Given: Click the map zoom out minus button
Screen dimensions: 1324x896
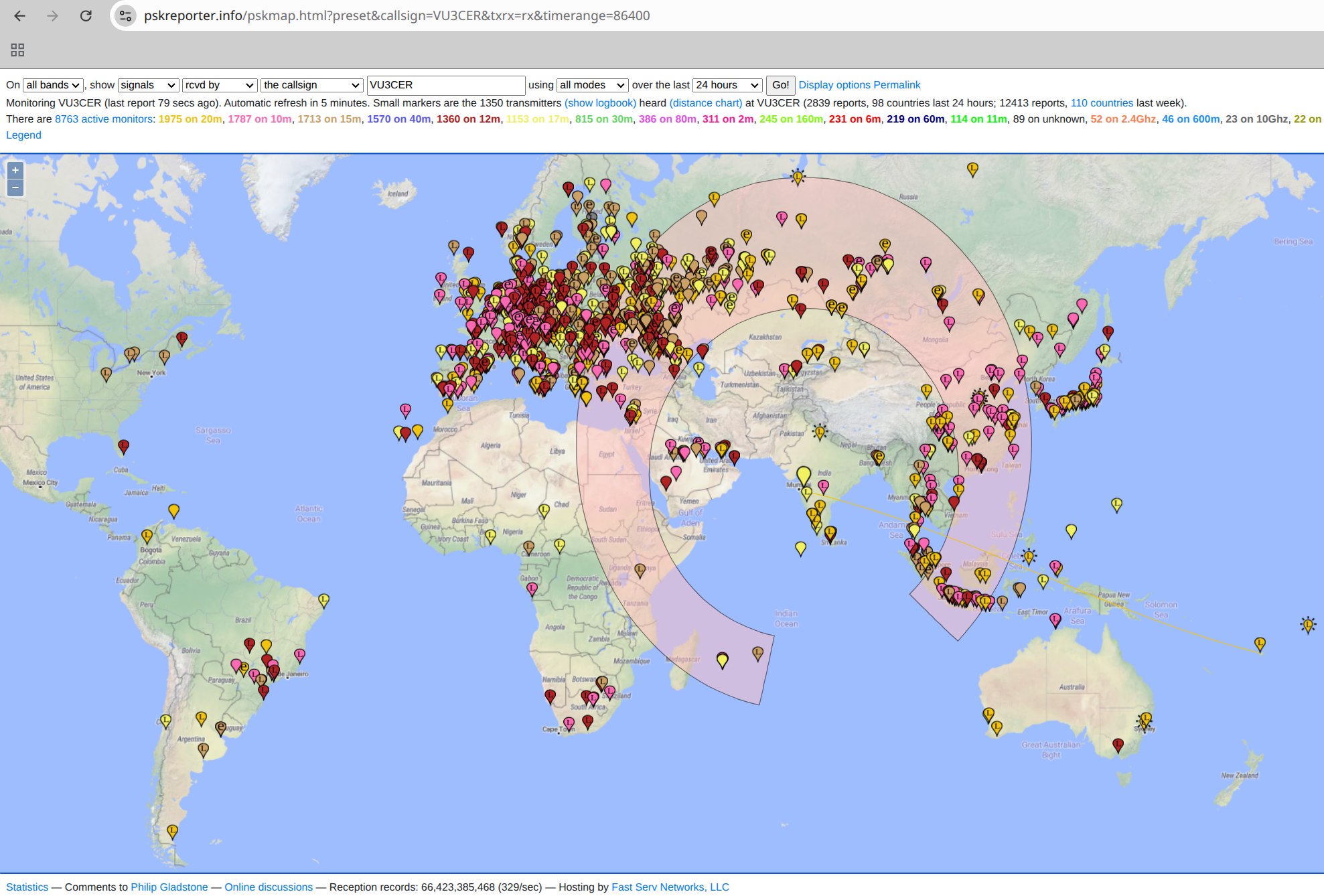Looking at the screenshot, I should tap(15, 188).
